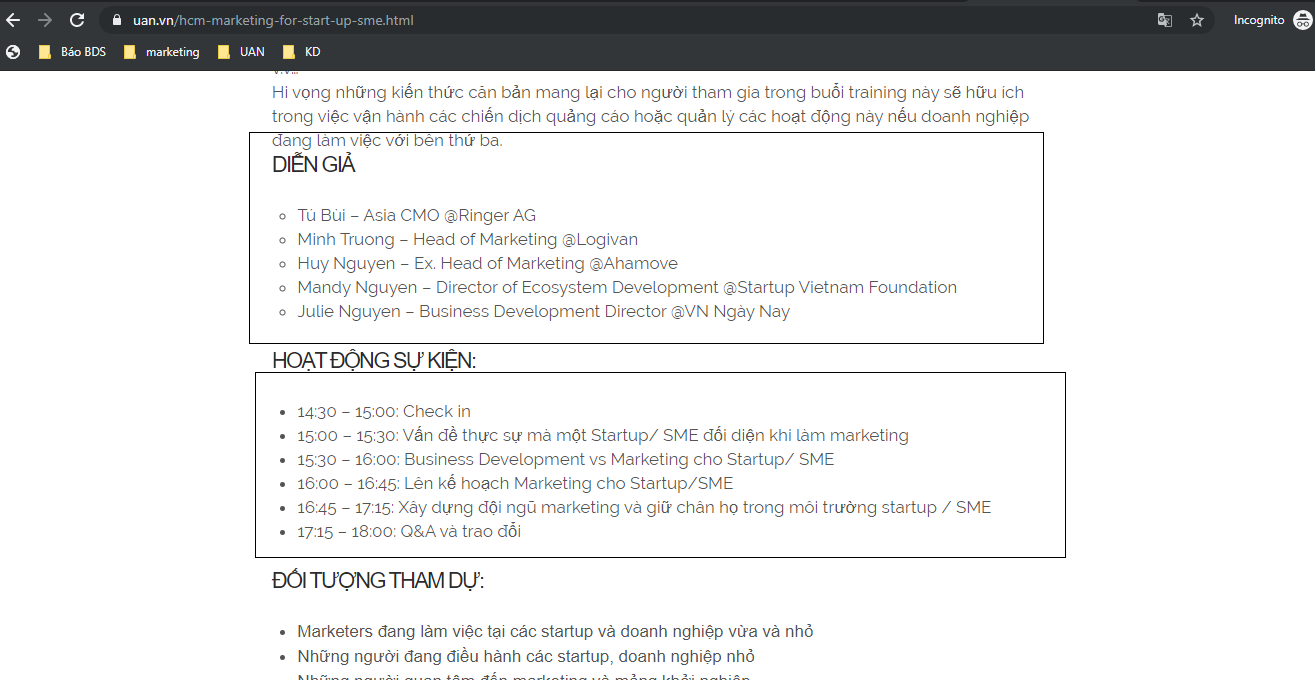Open the Incognito profile indicator
Viewport: 1315px width, 680px height.
1270,20
